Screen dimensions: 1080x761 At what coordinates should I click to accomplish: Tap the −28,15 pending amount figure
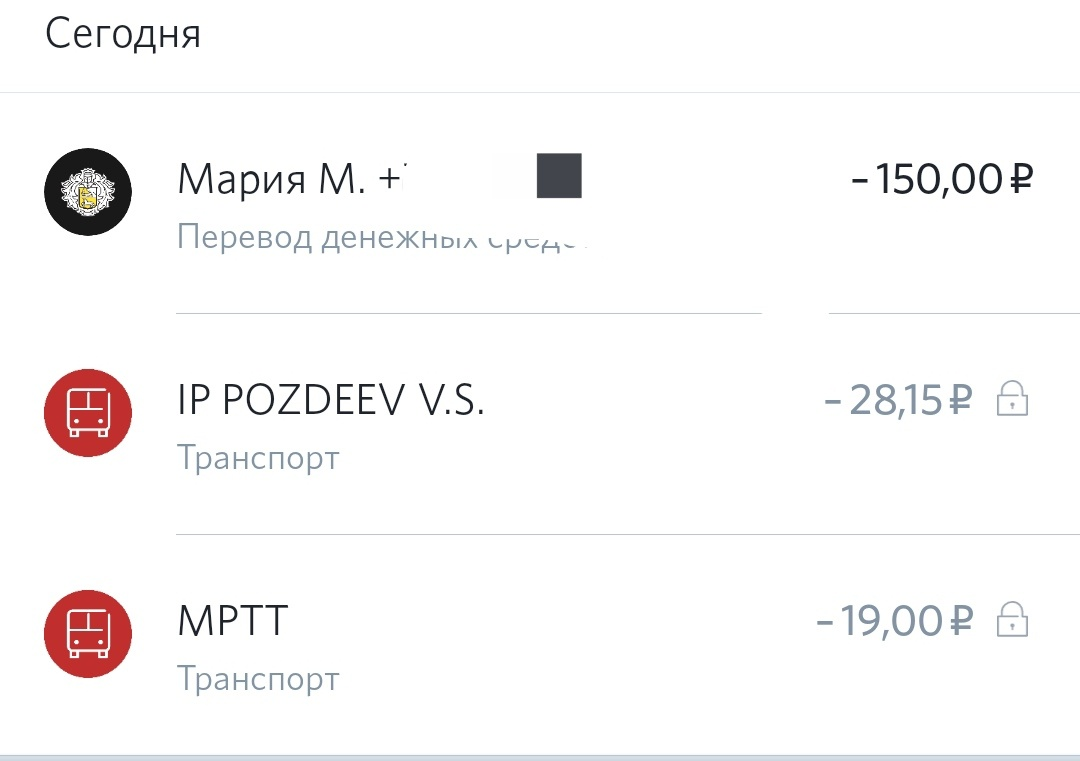[x=883, y=399]
